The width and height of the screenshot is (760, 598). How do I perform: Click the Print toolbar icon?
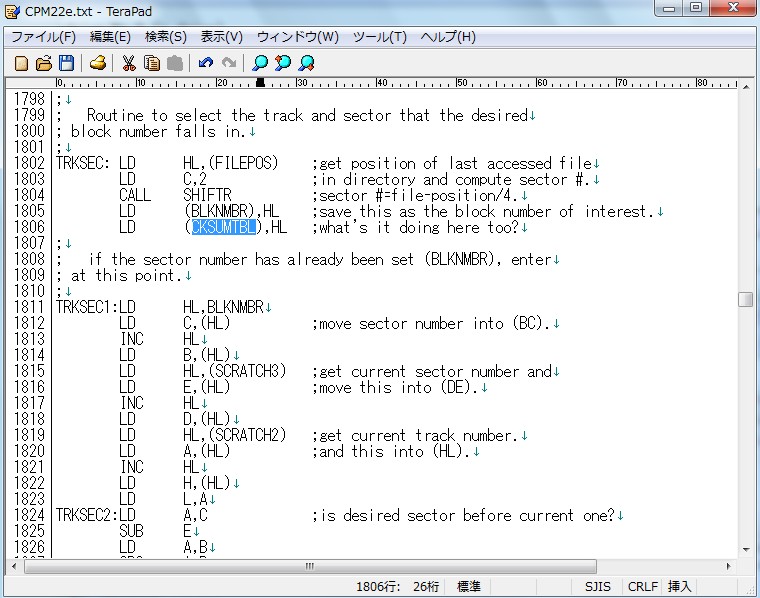[97, 63]
